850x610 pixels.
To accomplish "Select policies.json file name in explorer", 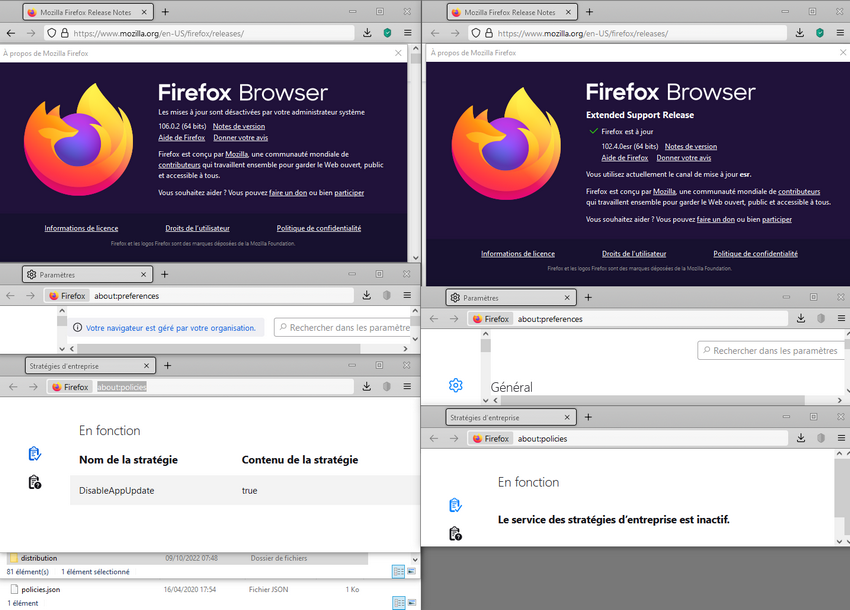I will click(x=41, y=589).
